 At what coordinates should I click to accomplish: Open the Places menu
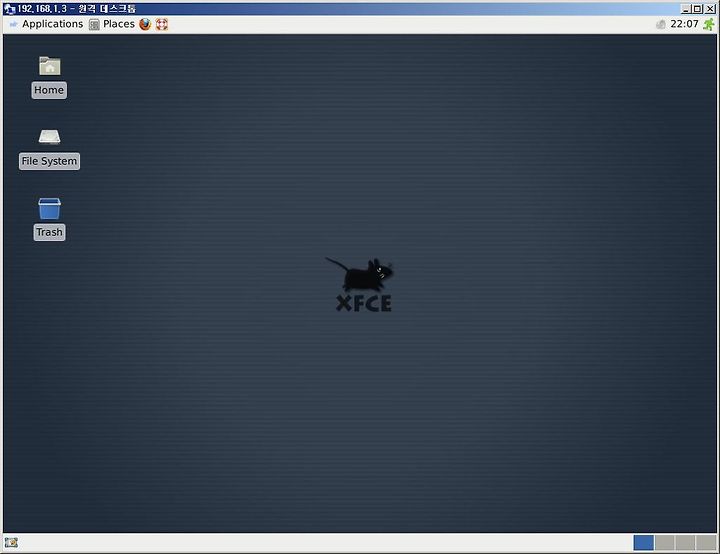(112, 24)
